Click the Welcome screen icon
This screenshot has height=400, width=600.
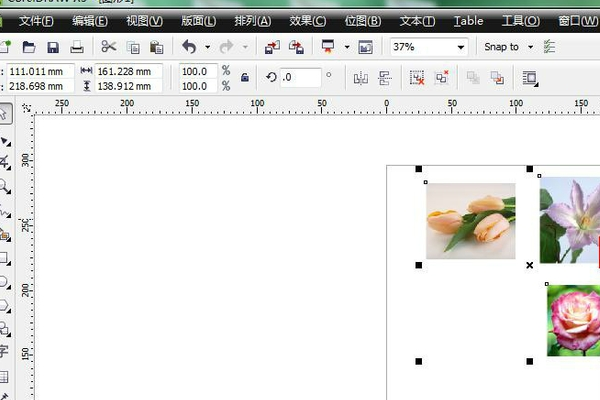[x=365, y=47]
